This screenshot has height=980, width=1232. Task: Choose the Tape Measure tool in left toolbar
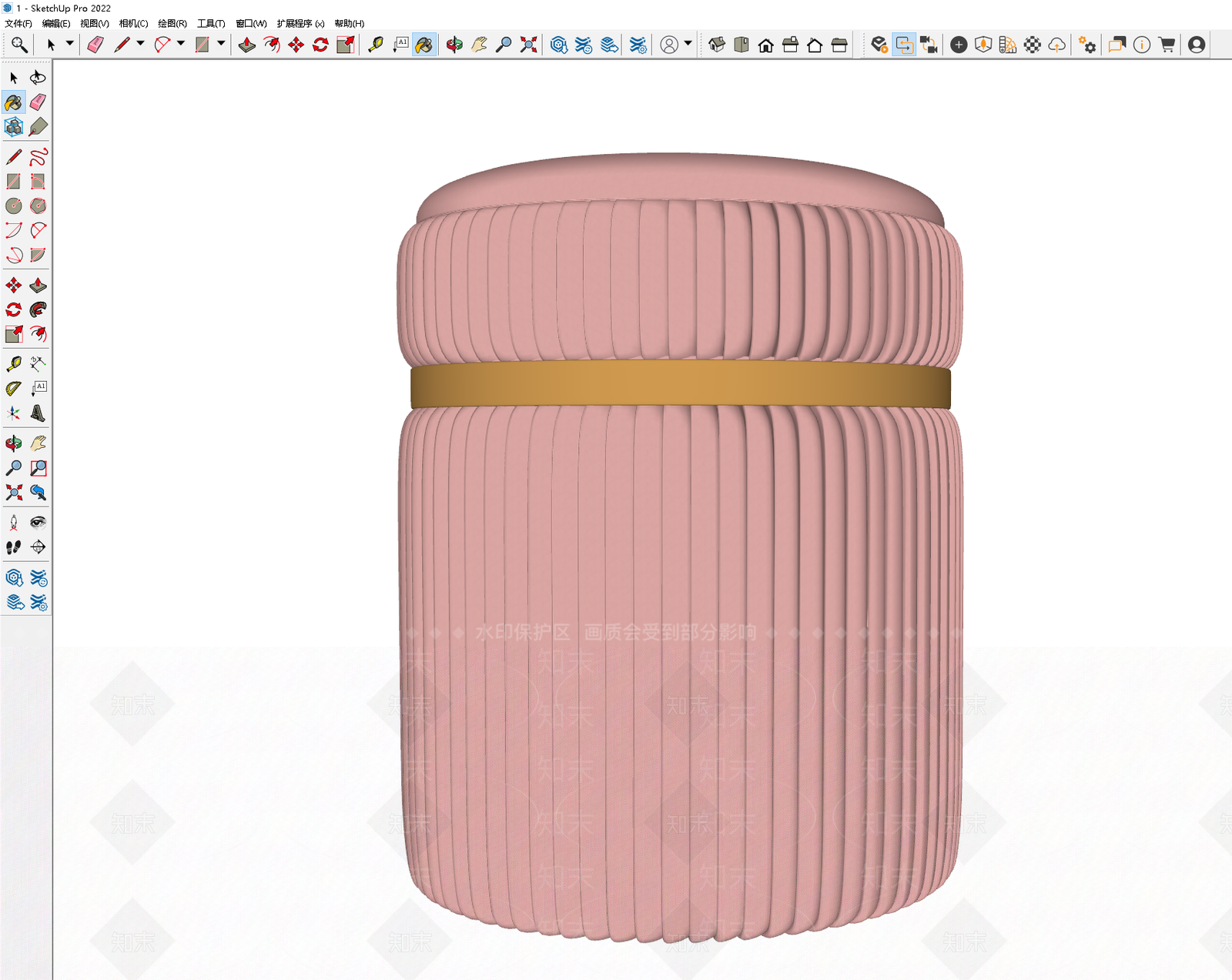pyautogui.click(x=14, y=364)
